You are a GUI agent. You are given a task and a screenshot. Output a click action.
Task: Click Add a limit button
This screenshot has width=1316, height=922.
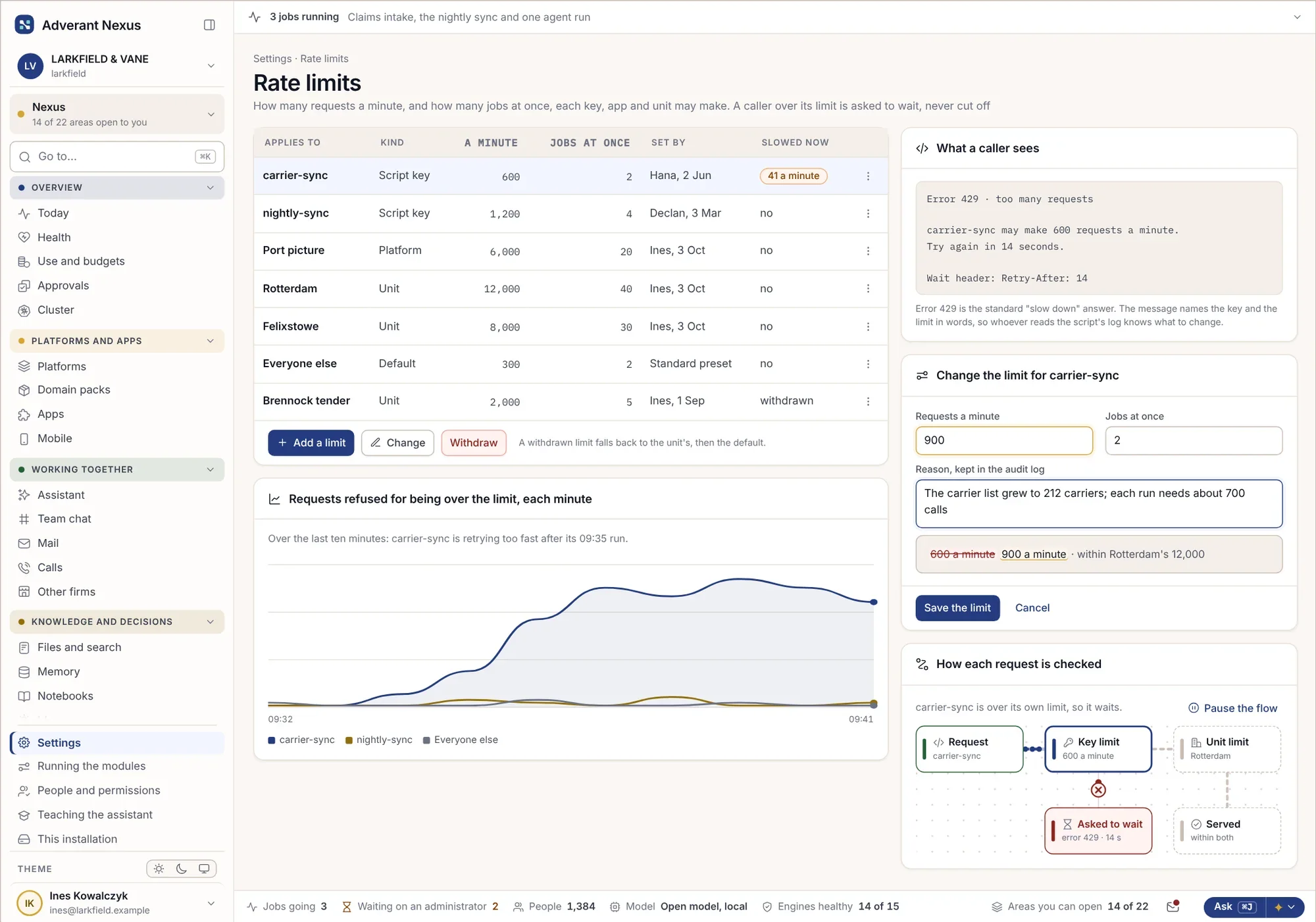coord(311,443)
